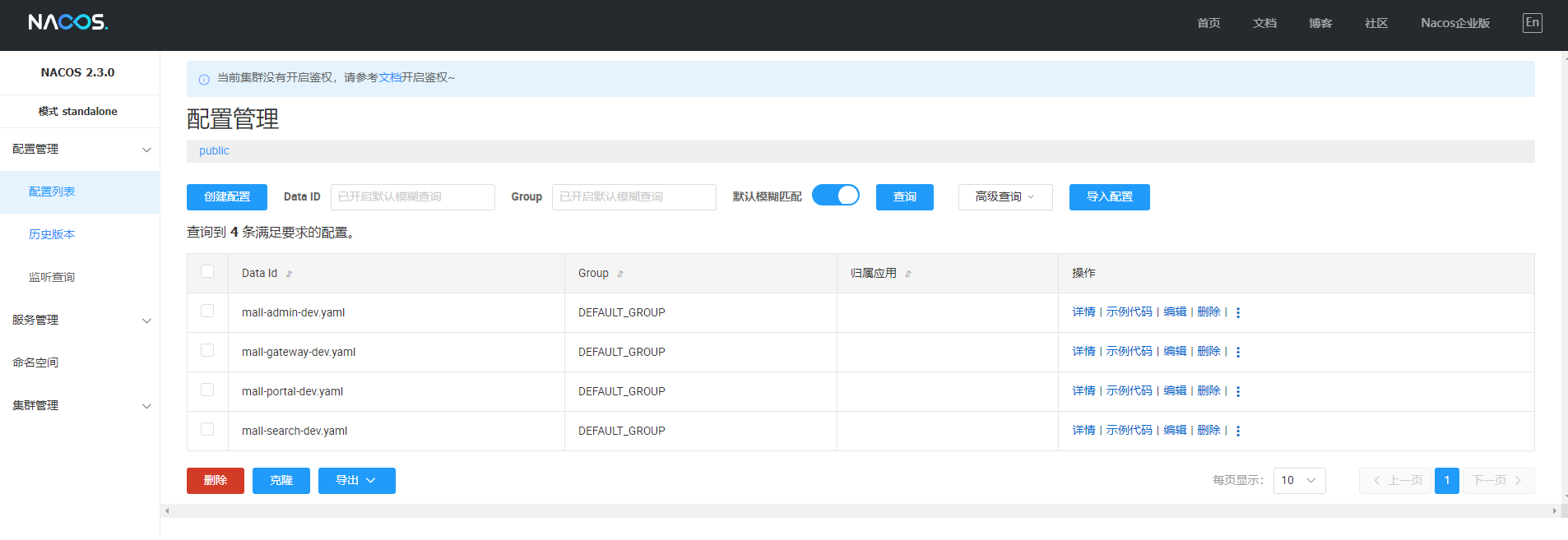Go to 博客 in top navigation
This screenshot has width=1568, height=540.
coord(1320,23)
